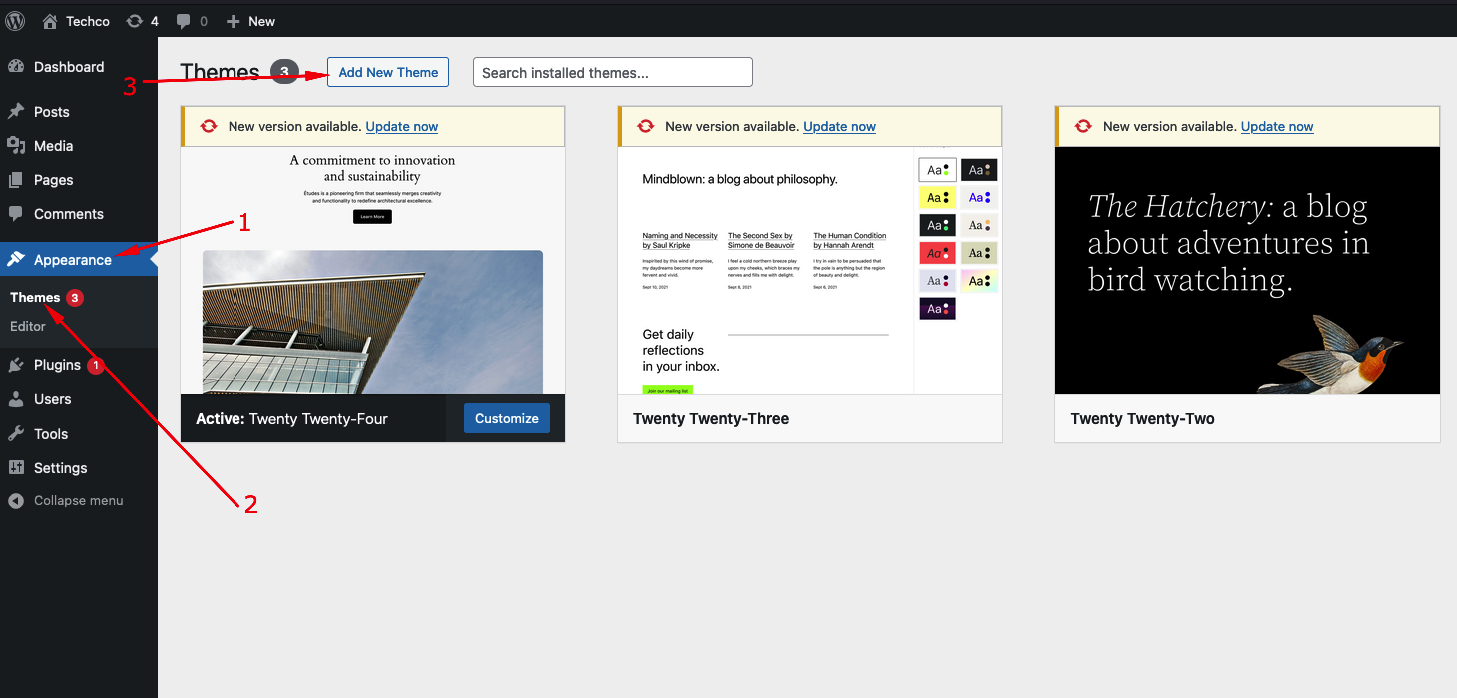Open the Settings menu in sidebar
This screenshot has height=698, width=1457.
pyautogui.click(x=60, y=468)
